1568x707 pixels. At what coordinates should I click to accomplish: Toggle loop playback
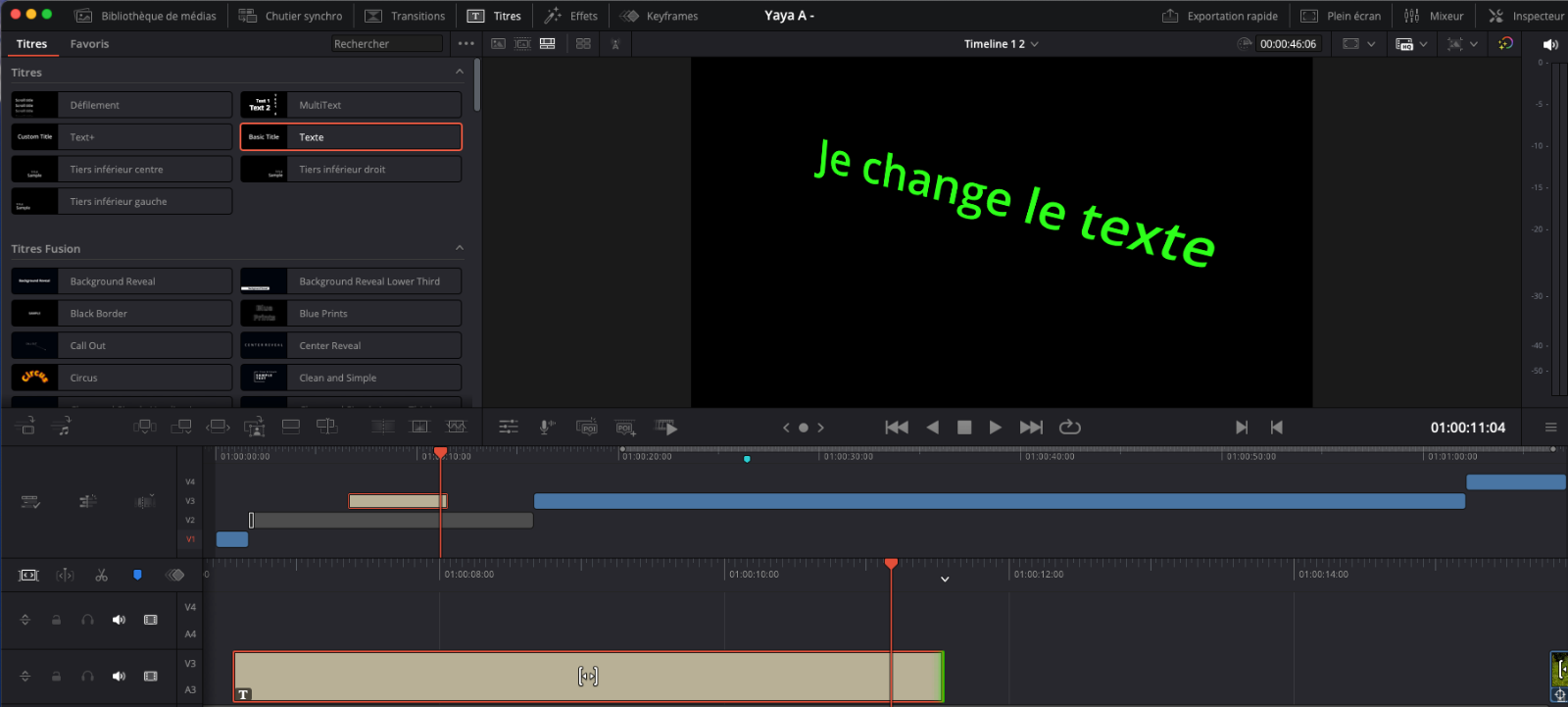point(1069,427)
